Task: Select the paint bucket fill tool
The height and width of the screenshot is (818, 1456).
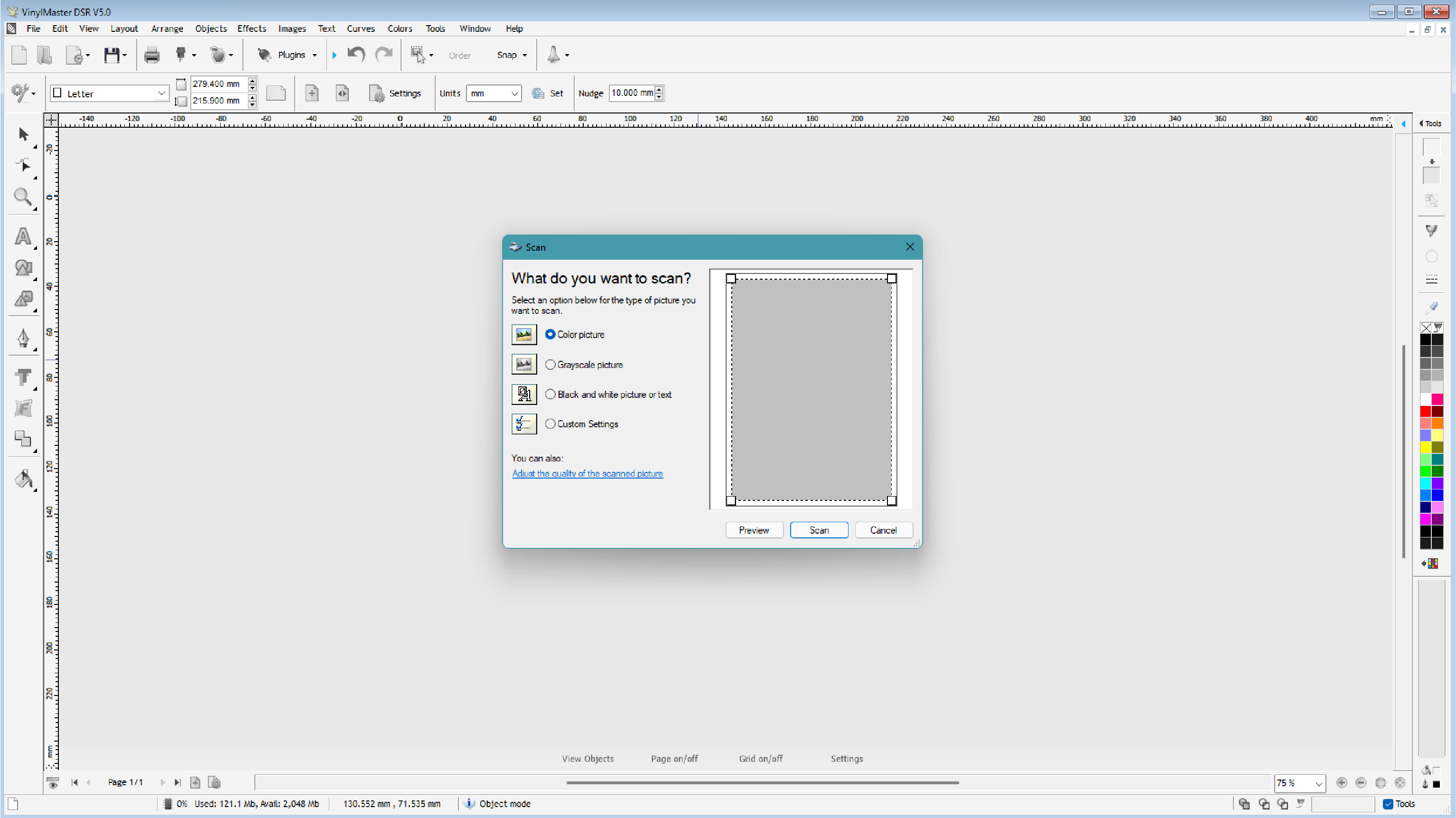Action: coord(23,479)
